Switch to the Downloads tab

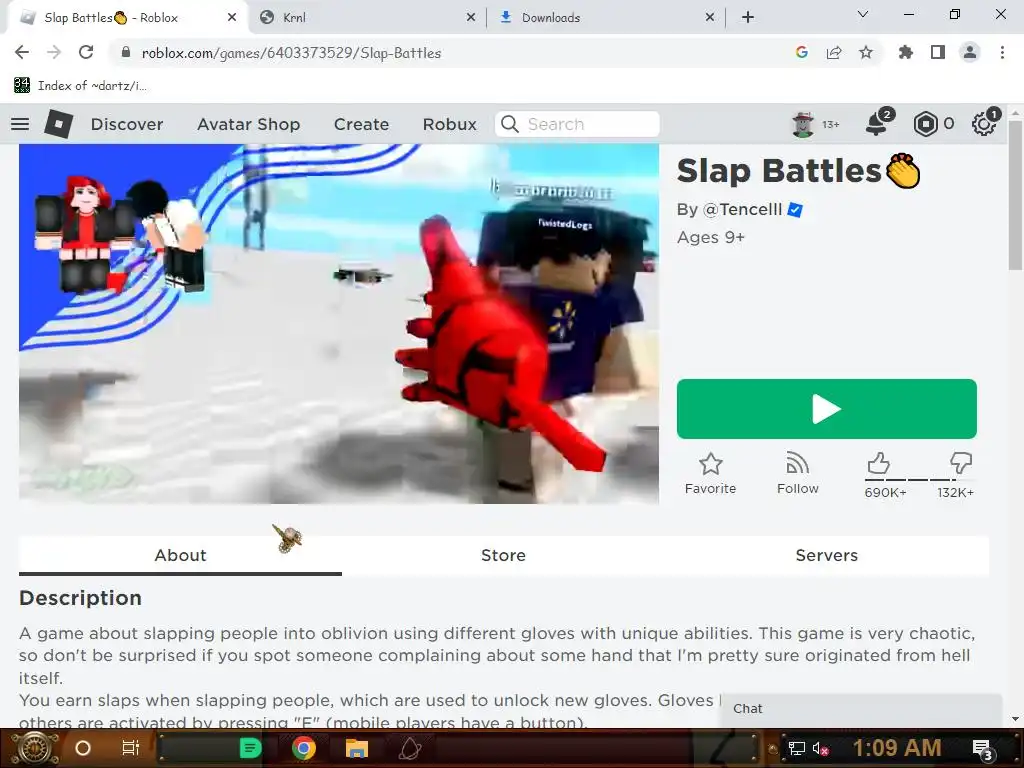[606, 18]
